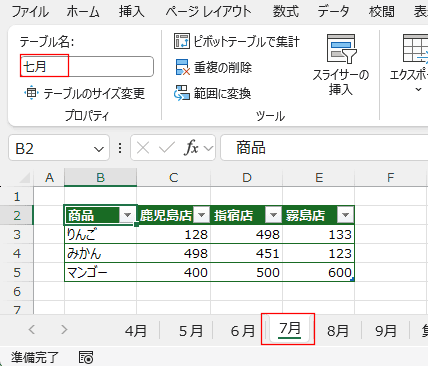428x366 pixels.
Task: Click the cell containing マンゴー
Action: (x=100, y=272)
